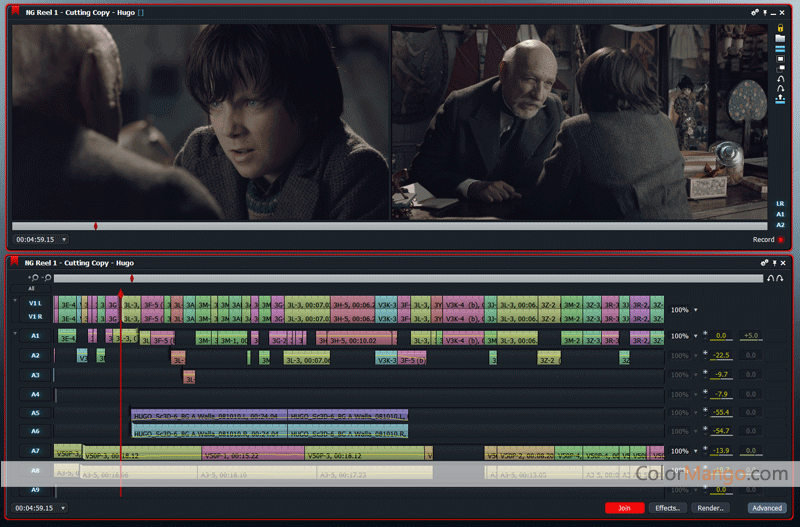Pin the timeline window with pushpin icon
Viewport: 800px width, 527px height.
coord(774,263)
